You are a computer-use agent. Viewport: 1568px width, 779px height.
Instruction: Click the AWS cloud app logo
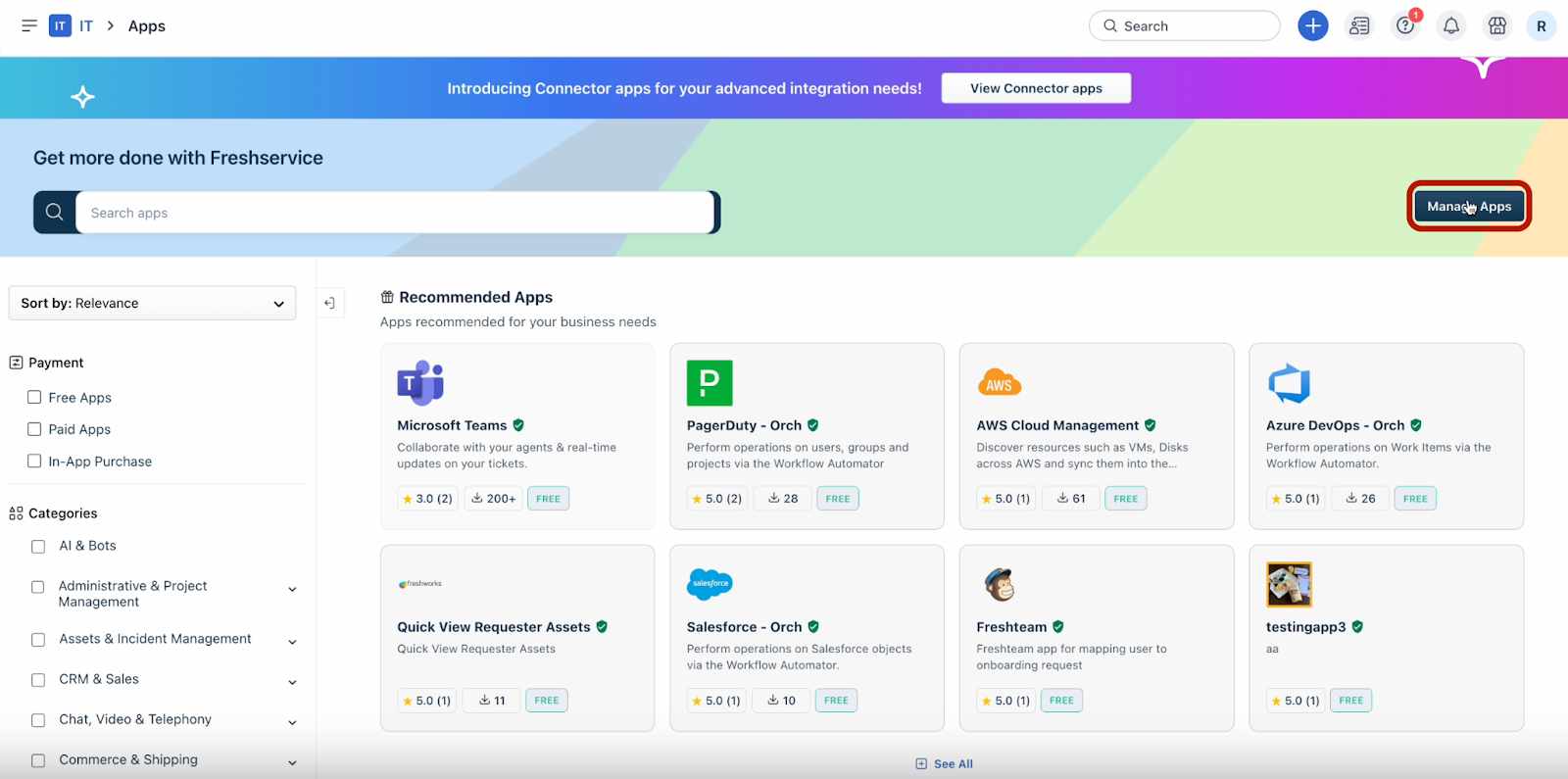(x=1000, y=382)
